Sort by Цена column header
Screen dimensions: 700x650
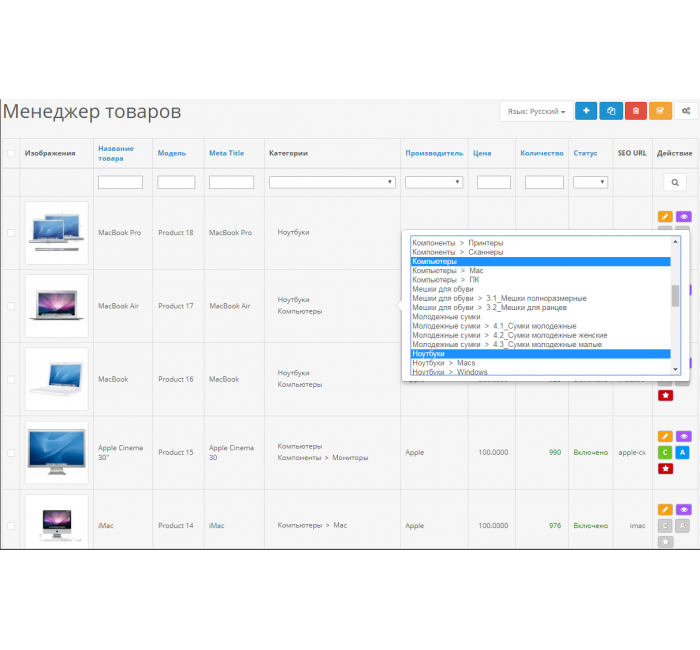[482, 153]
